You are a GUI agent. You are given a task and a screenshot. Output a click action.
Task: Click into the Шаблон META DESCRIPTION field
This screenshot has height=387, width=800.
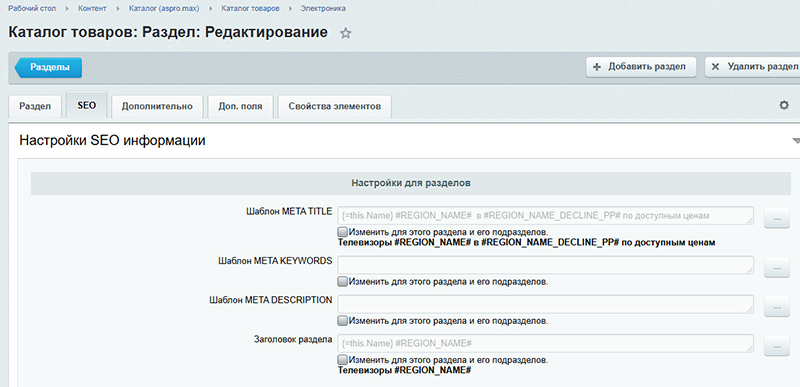[545, 304]
